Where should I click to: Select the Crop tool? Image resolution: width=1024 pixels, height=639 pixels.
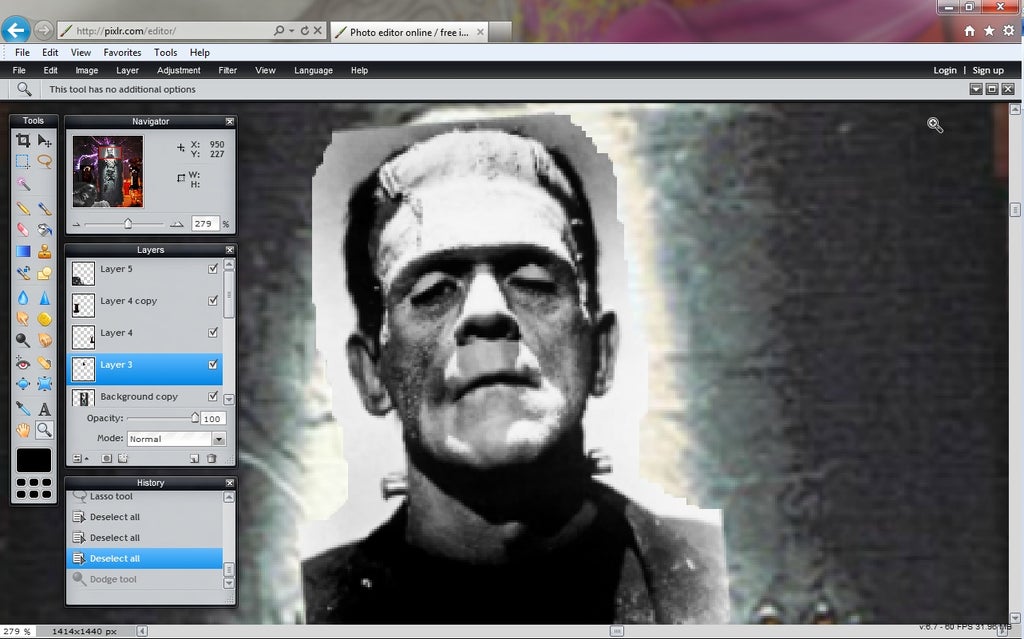(23, 140)
